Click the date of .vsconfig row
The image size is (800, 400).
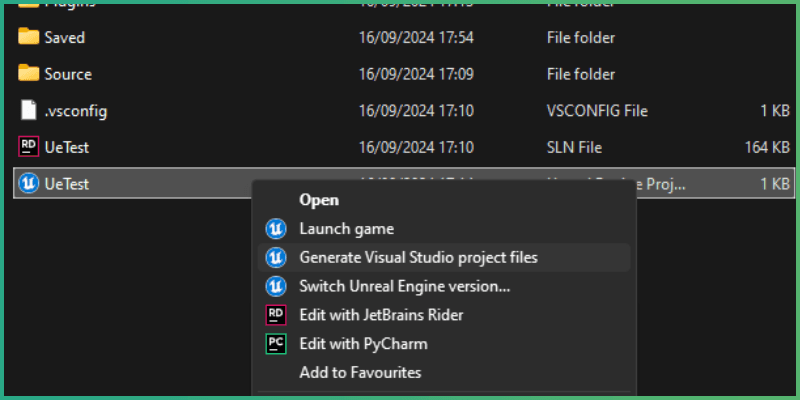[x=416, y=111]
